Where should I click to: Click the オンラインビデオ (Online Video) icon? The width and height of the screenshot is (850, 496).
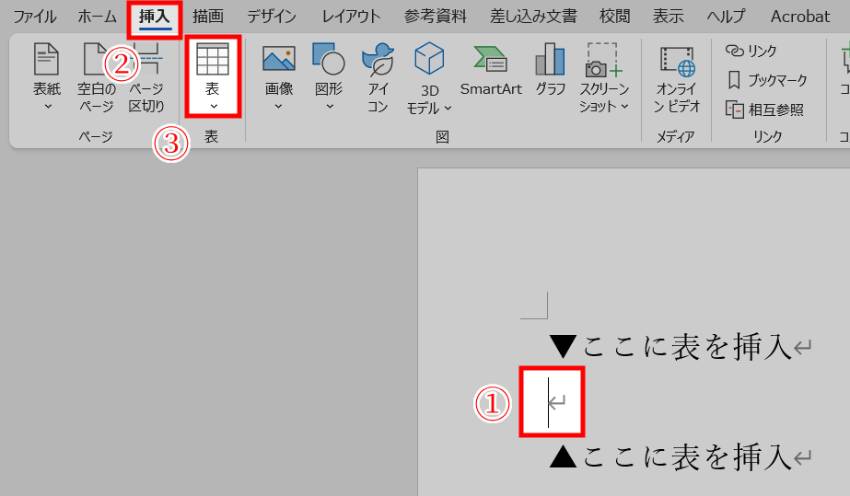pyautogui.click(x=677, y=75)
